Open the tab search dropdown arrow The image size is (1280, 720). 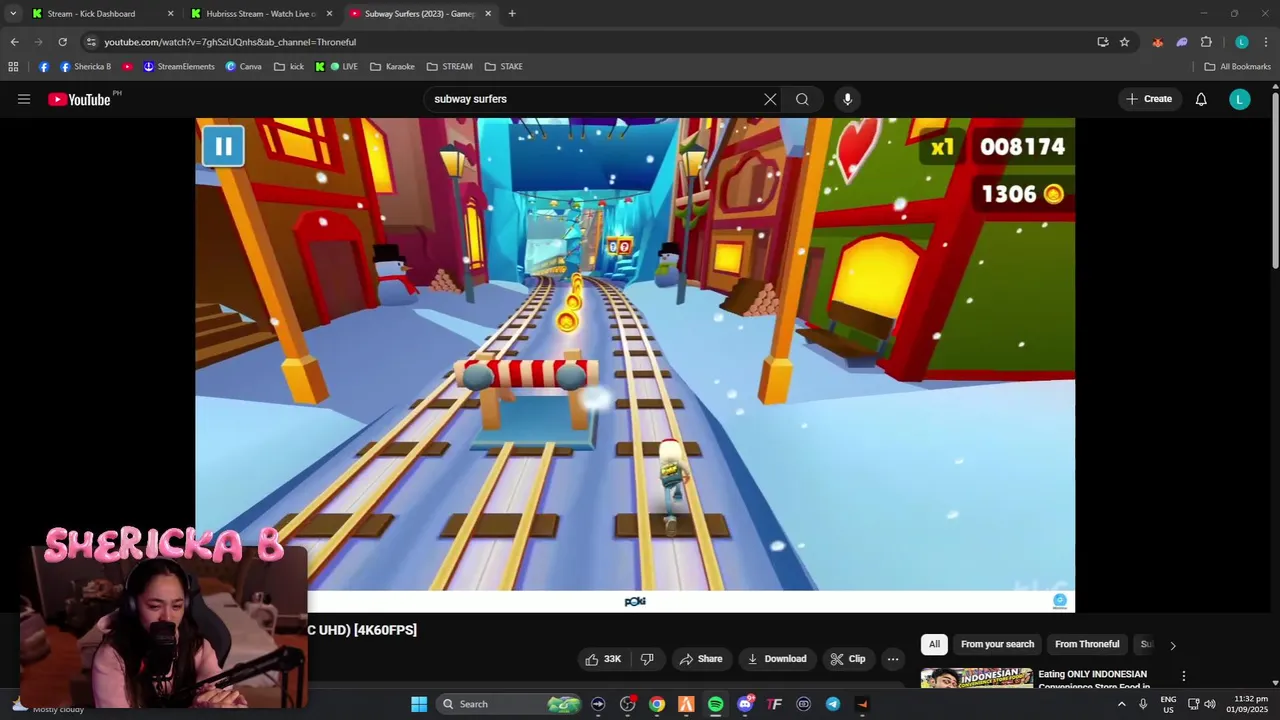pos(13,14)
